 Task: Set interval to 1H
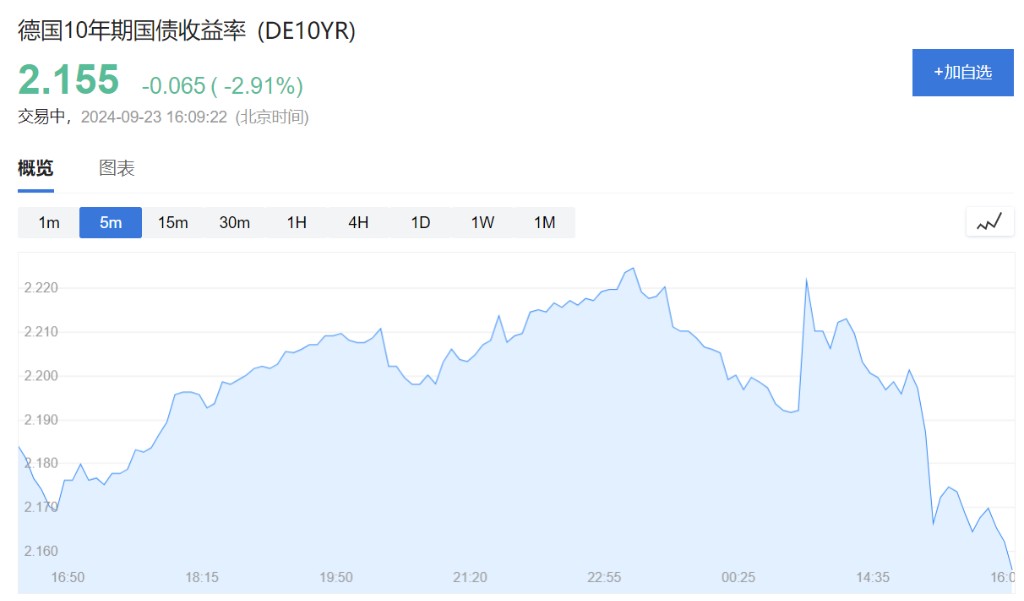pos(297,222)
